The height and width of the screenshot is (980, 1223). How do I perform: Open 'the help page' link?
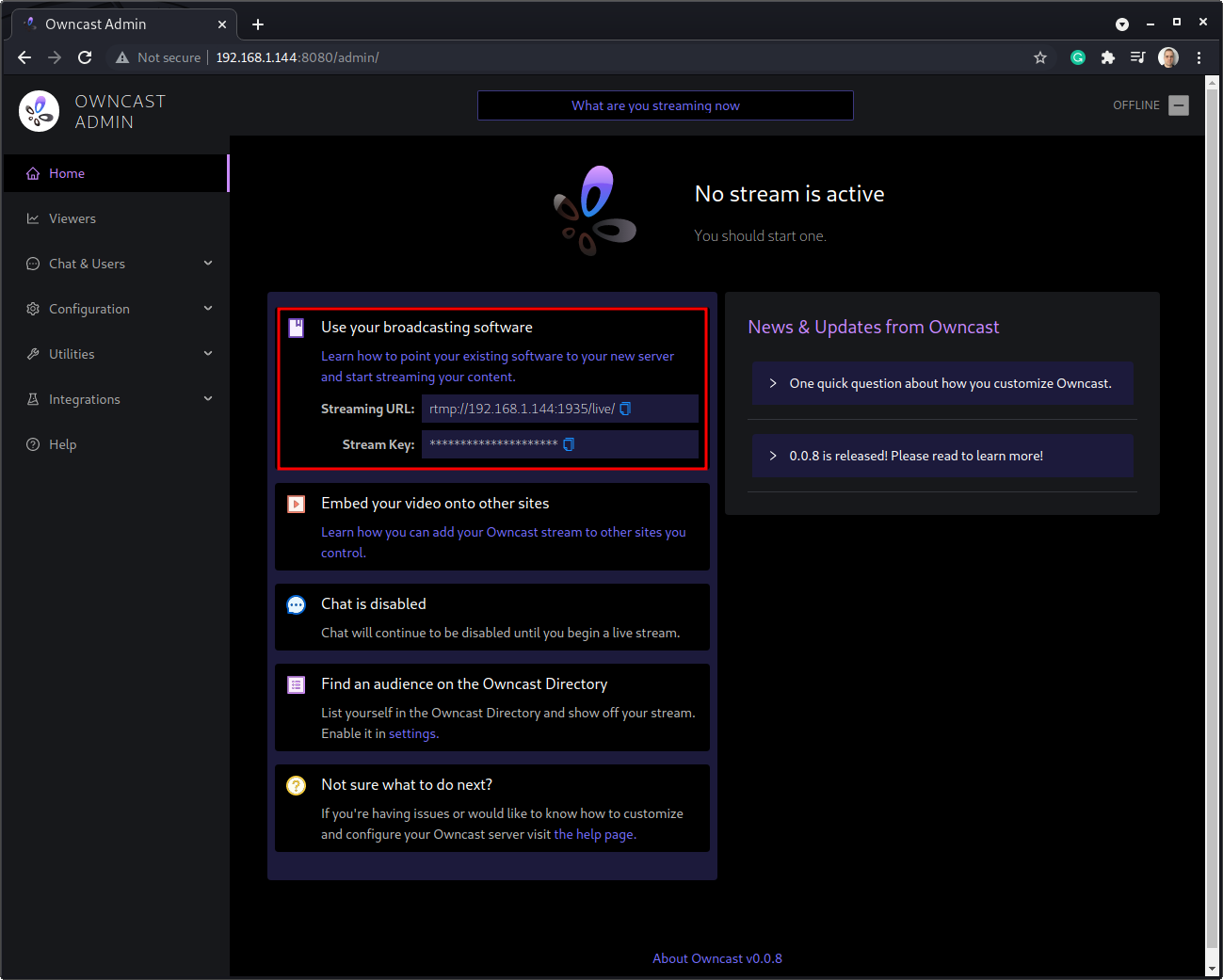[594, 834]
